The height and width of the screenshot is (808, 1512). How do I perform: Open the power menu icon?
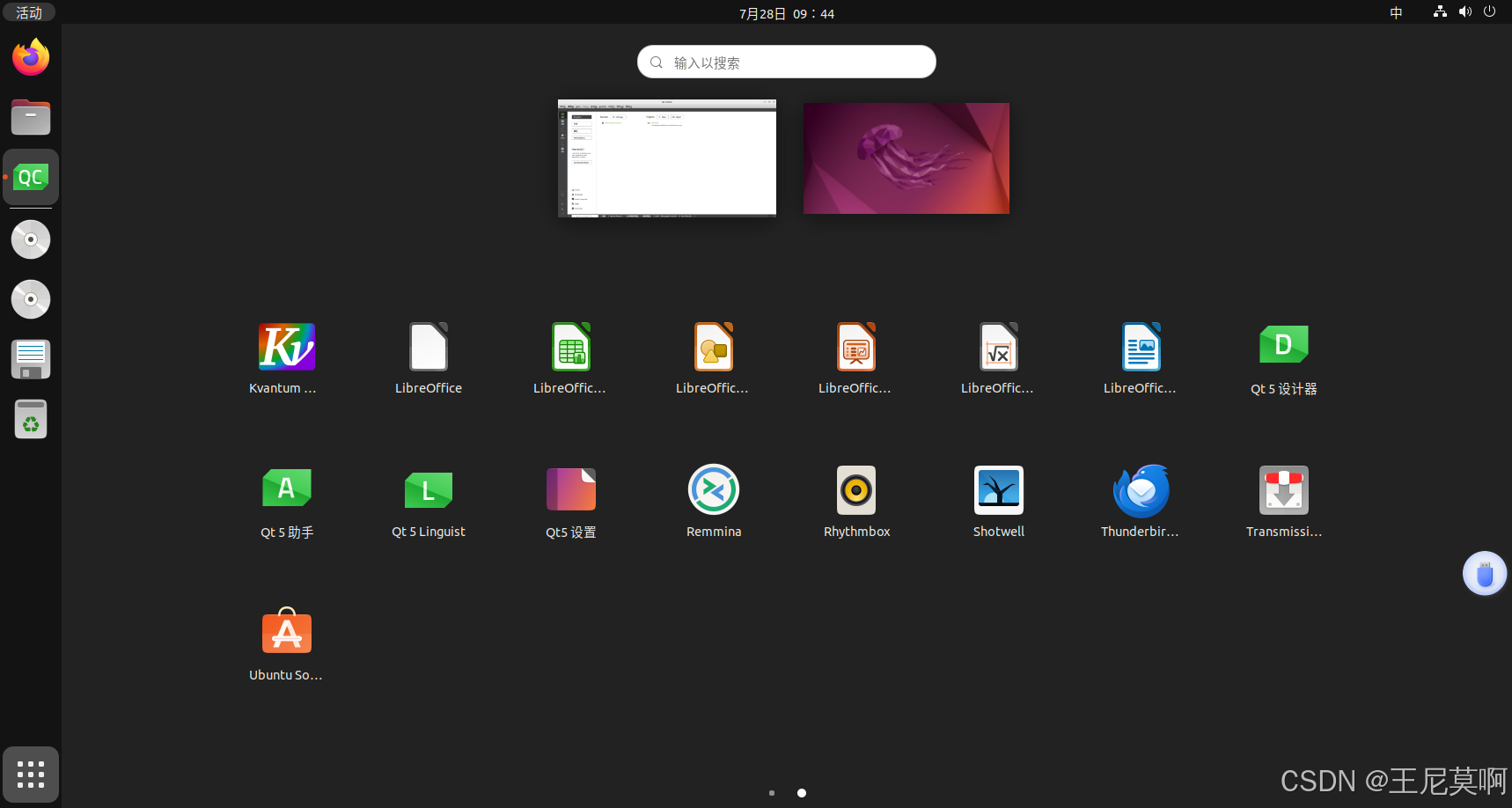coord(1489,12)
